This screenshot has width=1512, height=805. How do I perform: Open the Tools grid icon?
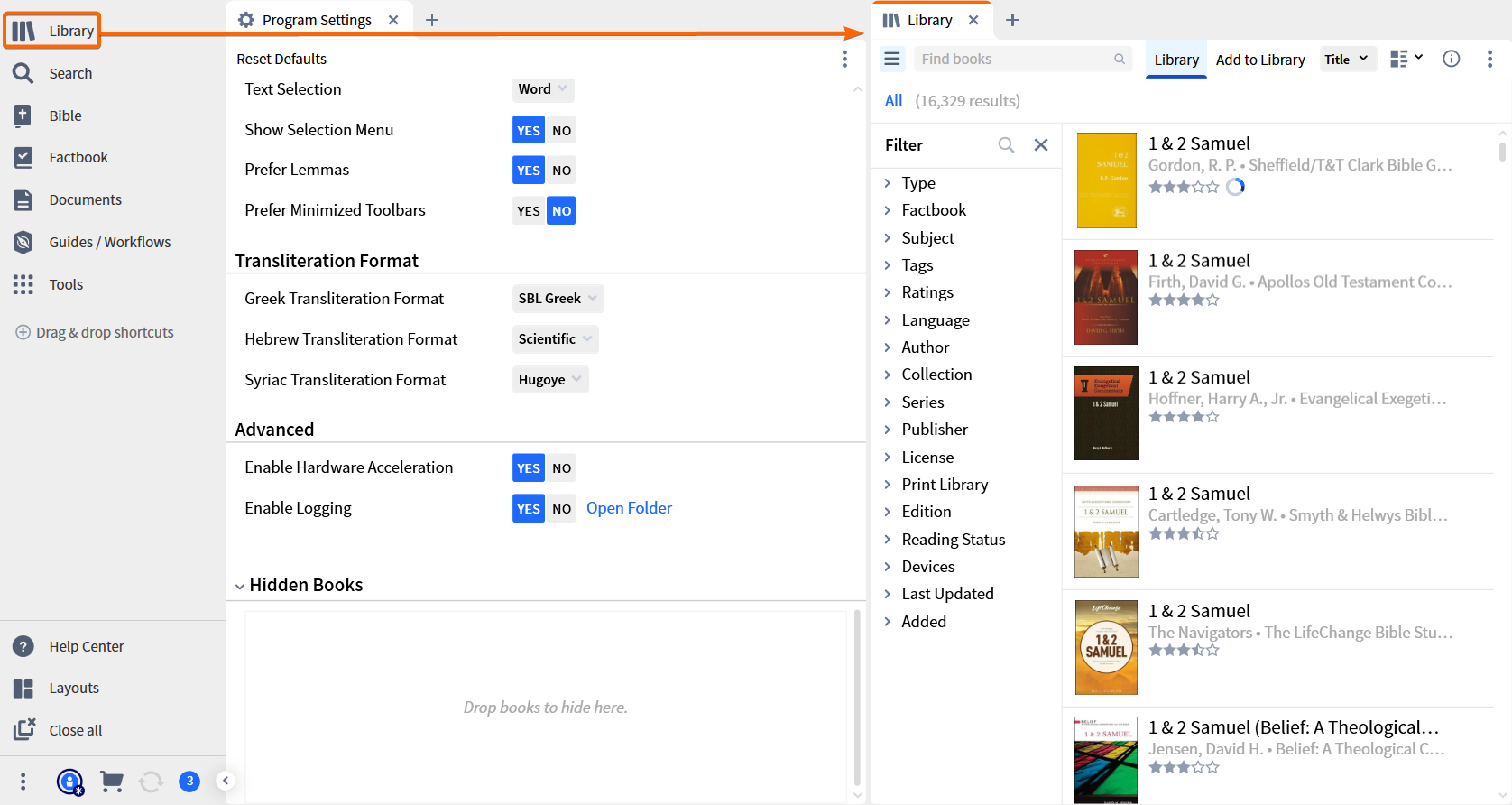pos(23,284)
